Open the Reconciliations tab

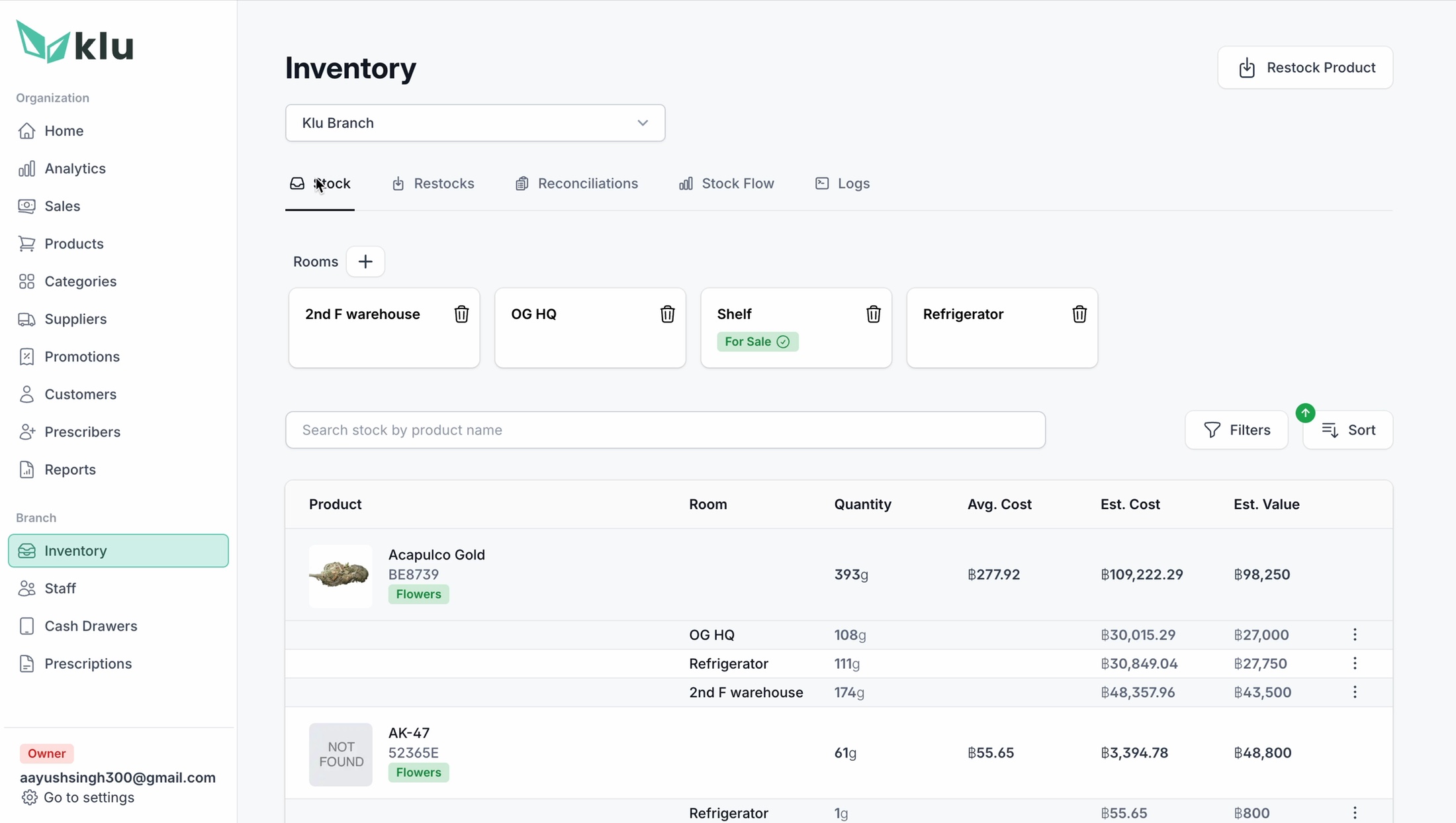(576, 183)
